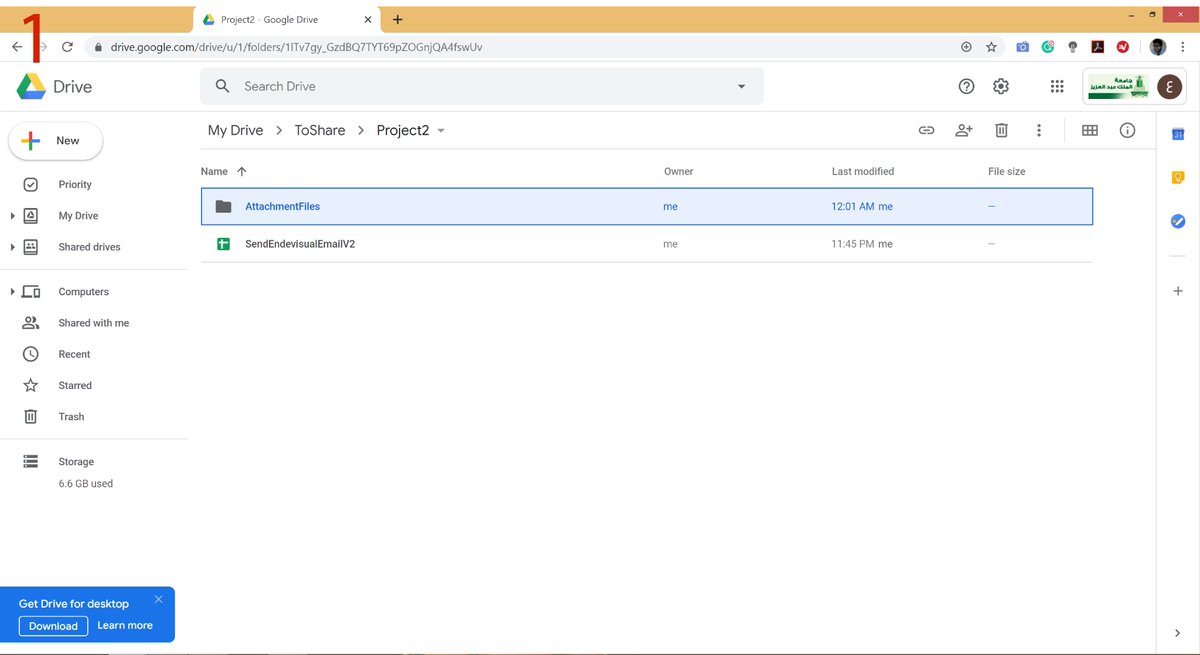Select SendEndevisualEmailV2 file
Screen dimensions: 1200x655
[x=647, y=244]
